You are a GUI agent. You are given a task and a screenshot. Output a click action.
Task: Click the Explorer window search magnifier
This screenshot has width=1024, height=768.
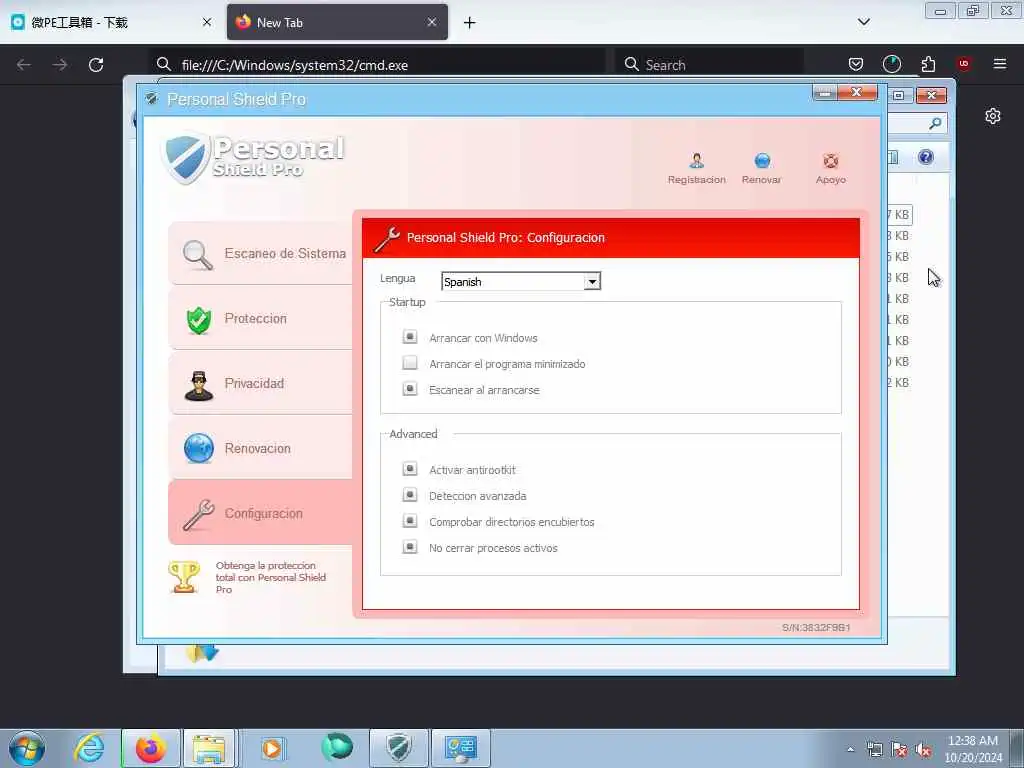point(935,123)
